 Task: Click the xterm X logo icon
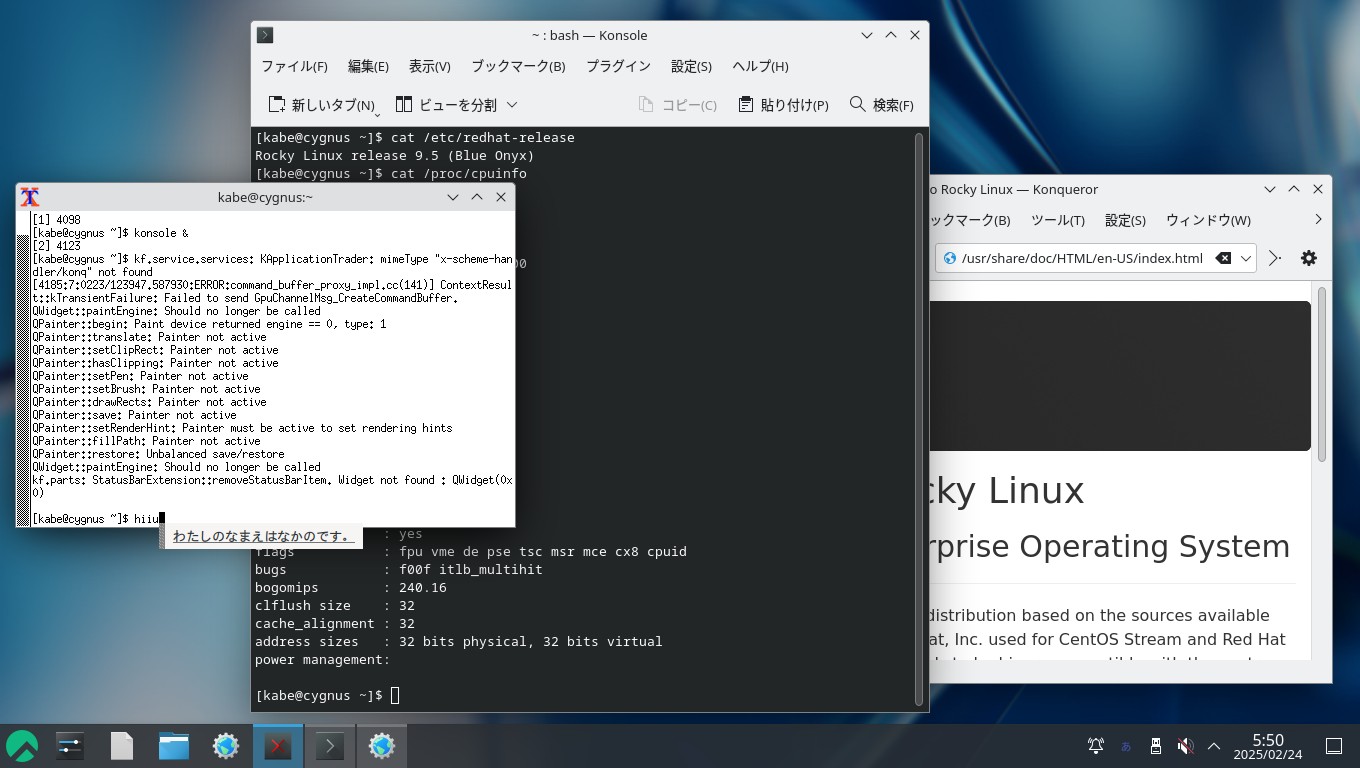pos(30,197)
